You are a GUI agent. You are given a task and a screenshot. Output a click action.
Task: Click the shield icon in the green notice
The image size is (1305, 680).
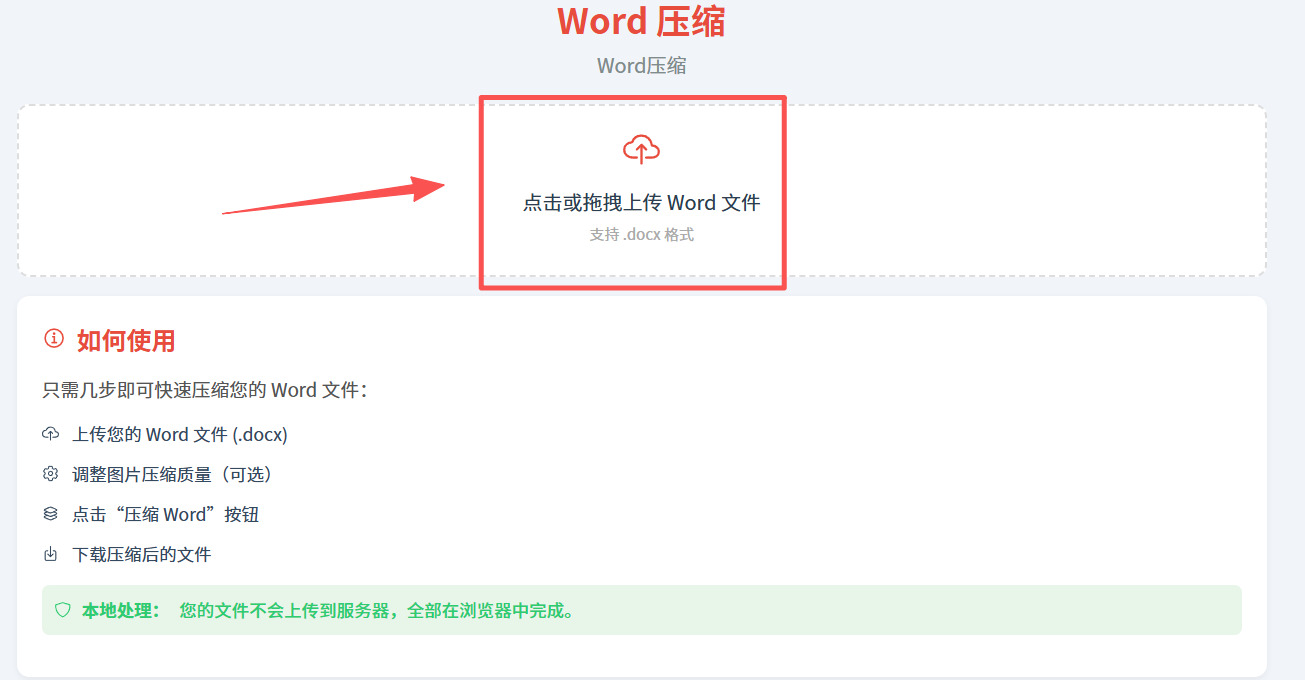(63, 610)
